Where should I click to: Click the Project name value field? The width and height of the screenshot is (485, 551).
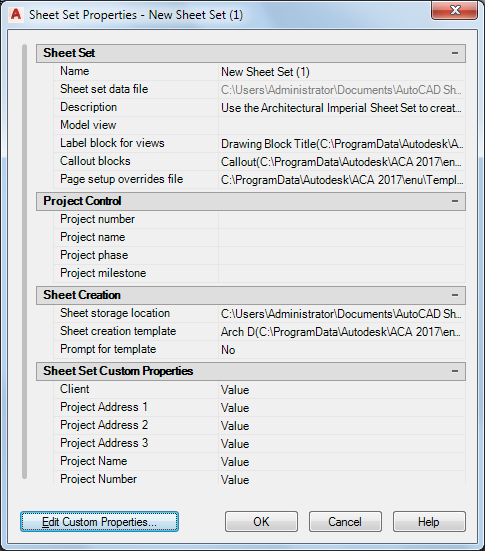pyautogui.click(x=342, y=238)
